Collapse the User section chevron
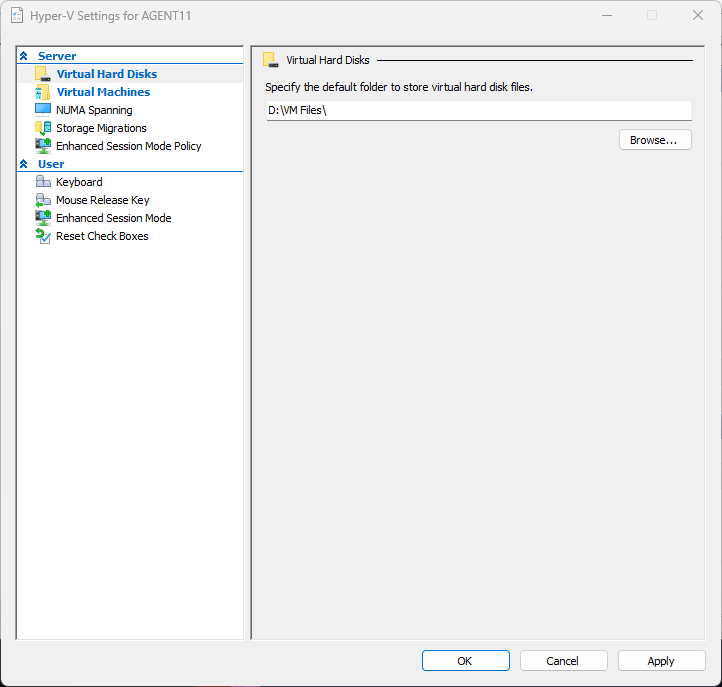722x687 pixels. [x=24, y=164]
